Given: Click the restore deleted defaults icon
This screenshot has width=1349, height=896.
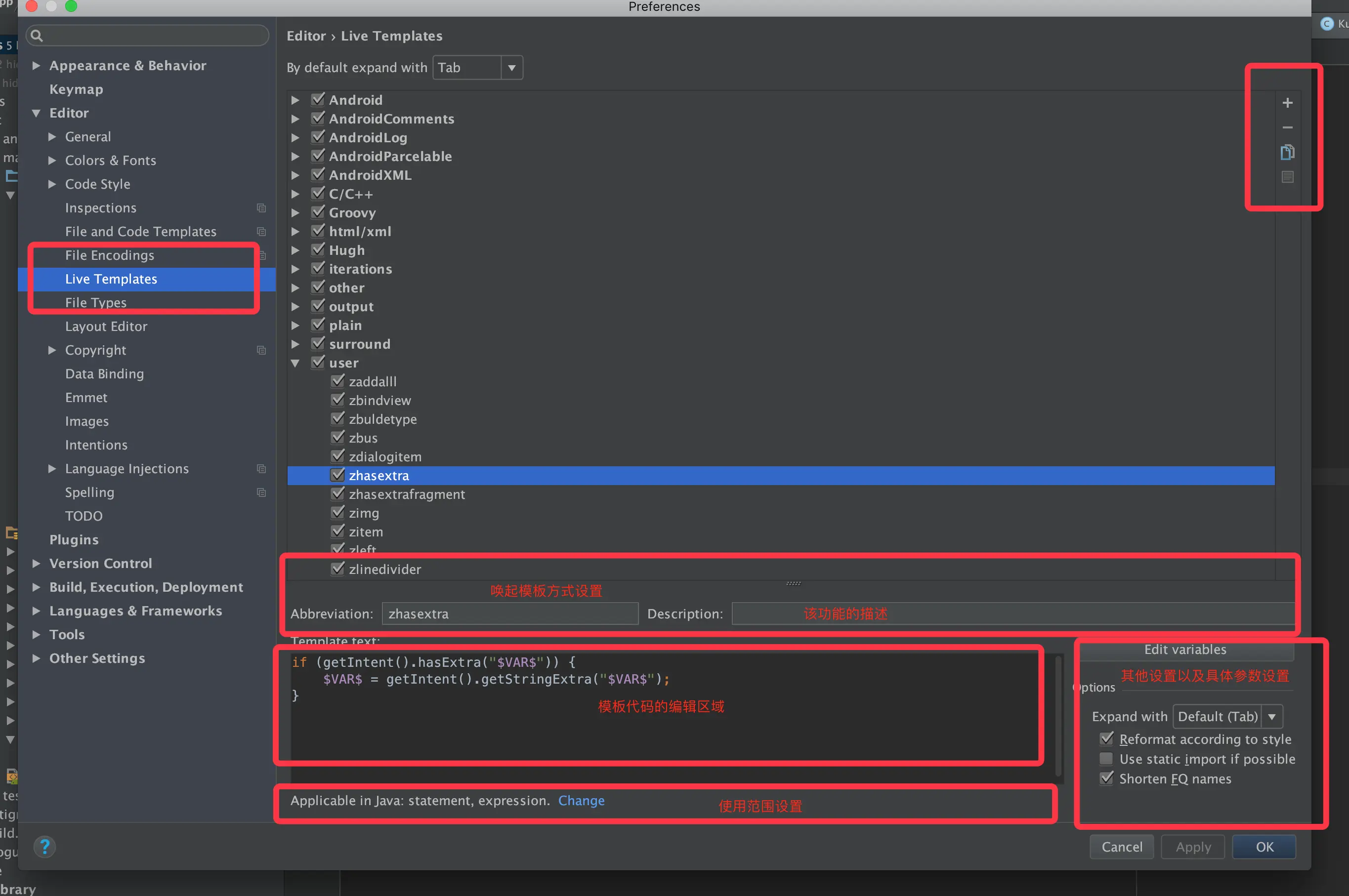Looking at the screenshot, I should 1287,177.
